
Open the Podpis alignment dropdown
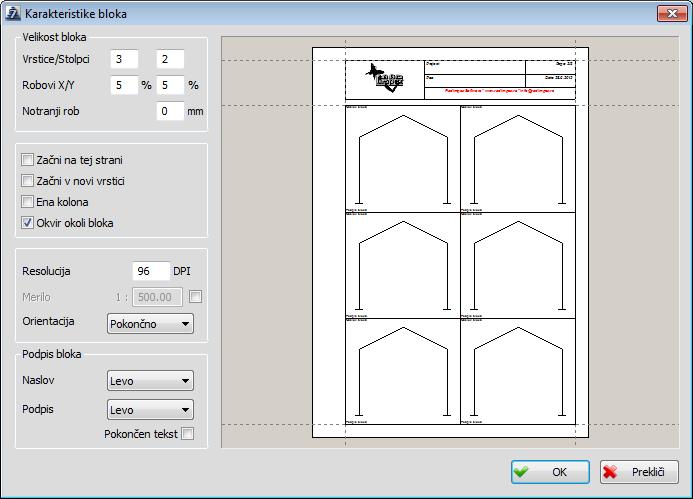coord(150,410)
